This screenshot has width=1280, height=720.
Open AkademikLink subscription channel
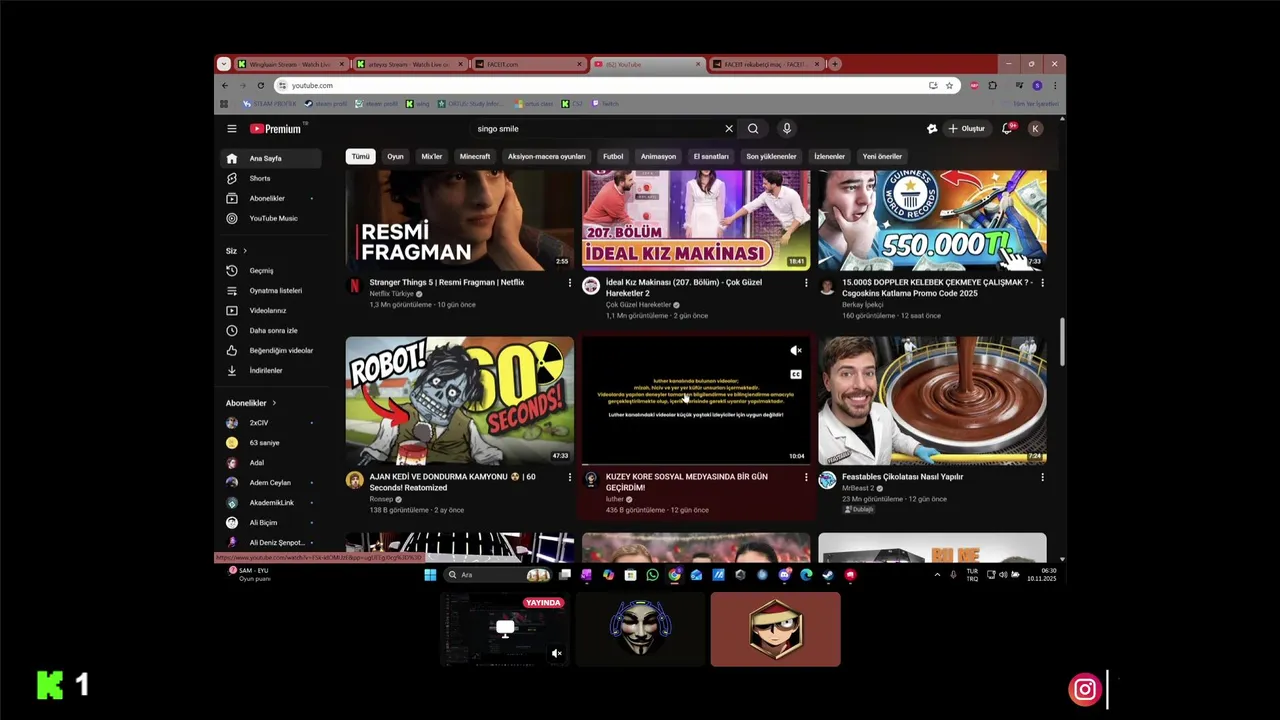(271, 503)
